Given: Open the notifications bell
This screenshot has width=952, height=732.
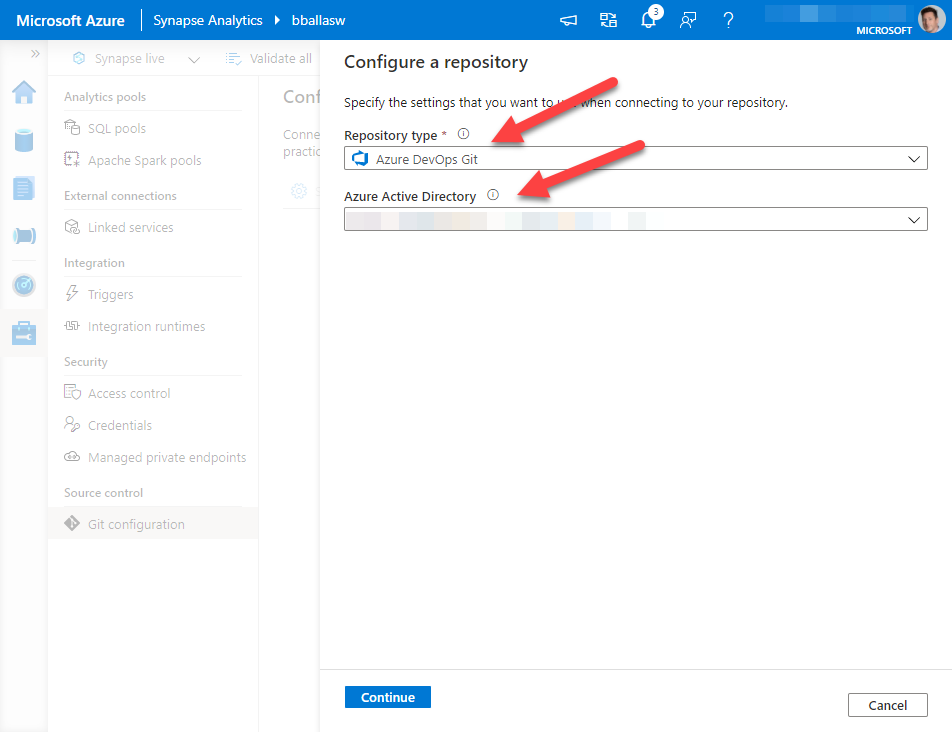Looking at the screenshot, I should tap(648, 21).
